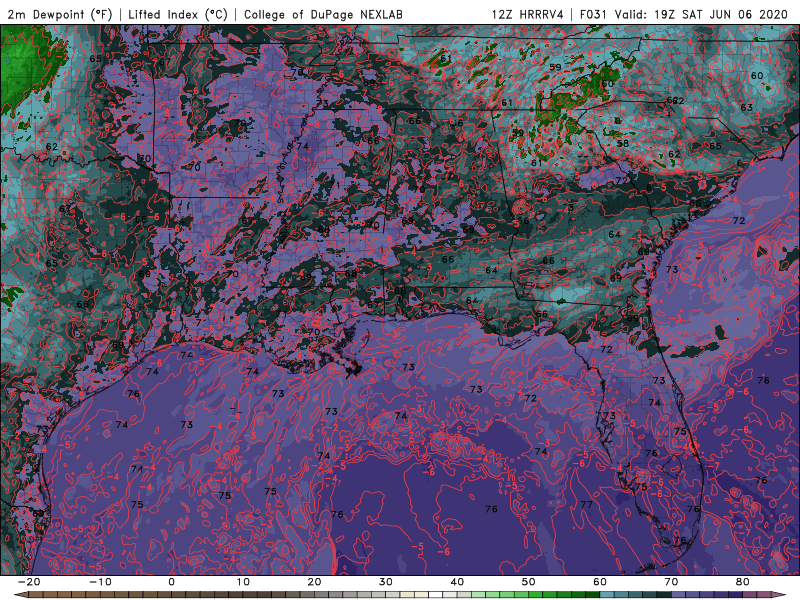Click the -20 label on color scale
Screen dimensions: 800x600
[x=28, y=582]
